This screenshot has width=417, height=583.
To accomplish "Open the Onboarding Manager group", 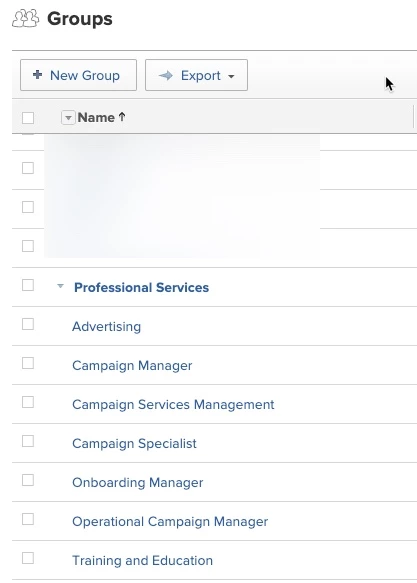I will click(138, 483).
